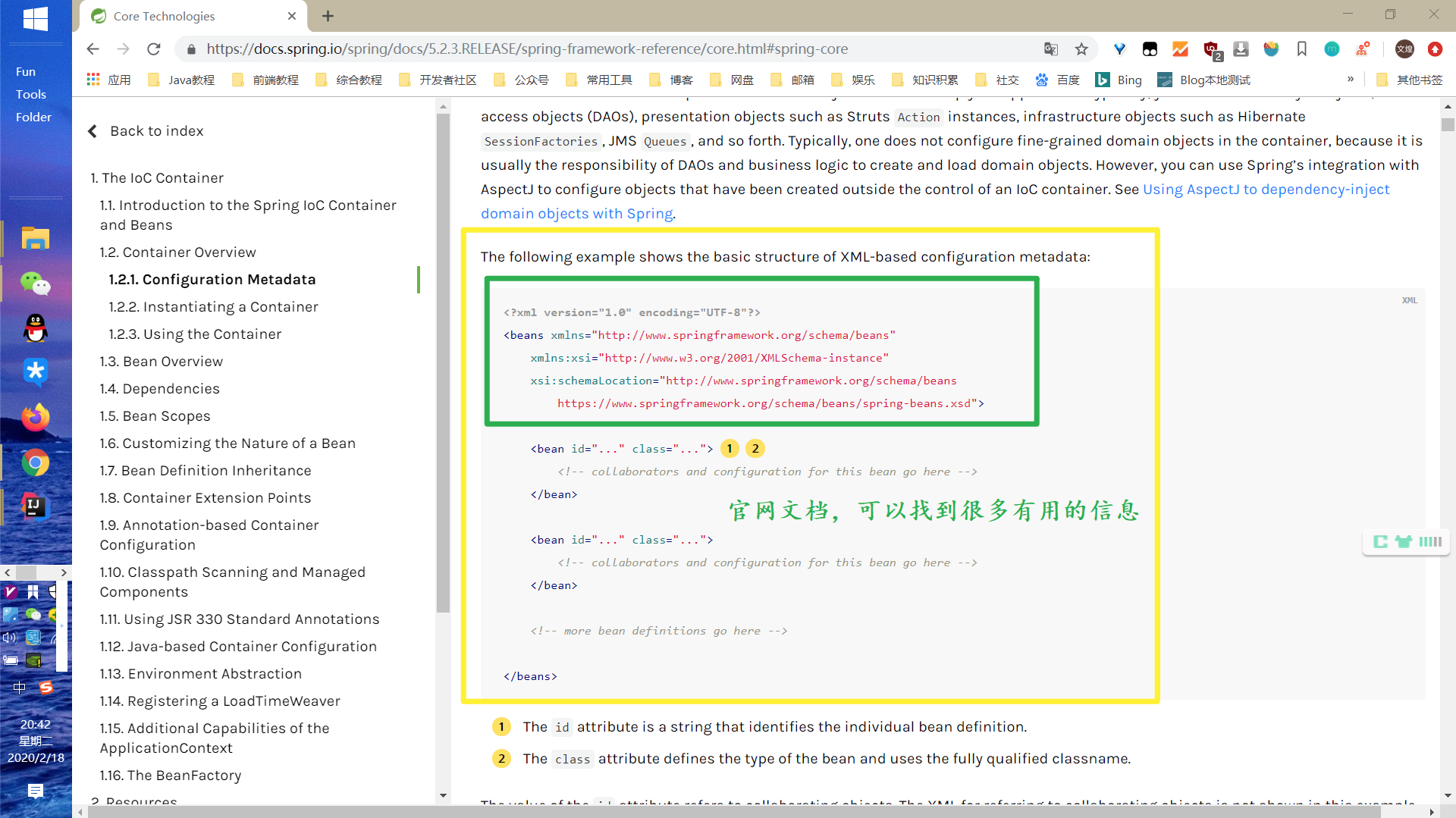
Task: Go to 1.16. The BeanFactory
Action: point(171,776)
